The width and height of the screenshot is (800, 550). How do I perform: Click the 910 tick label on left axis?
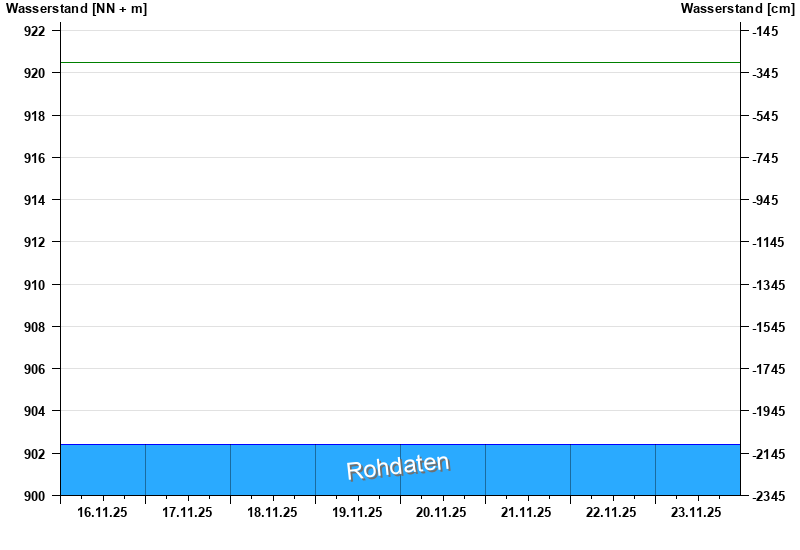[34, 285]
